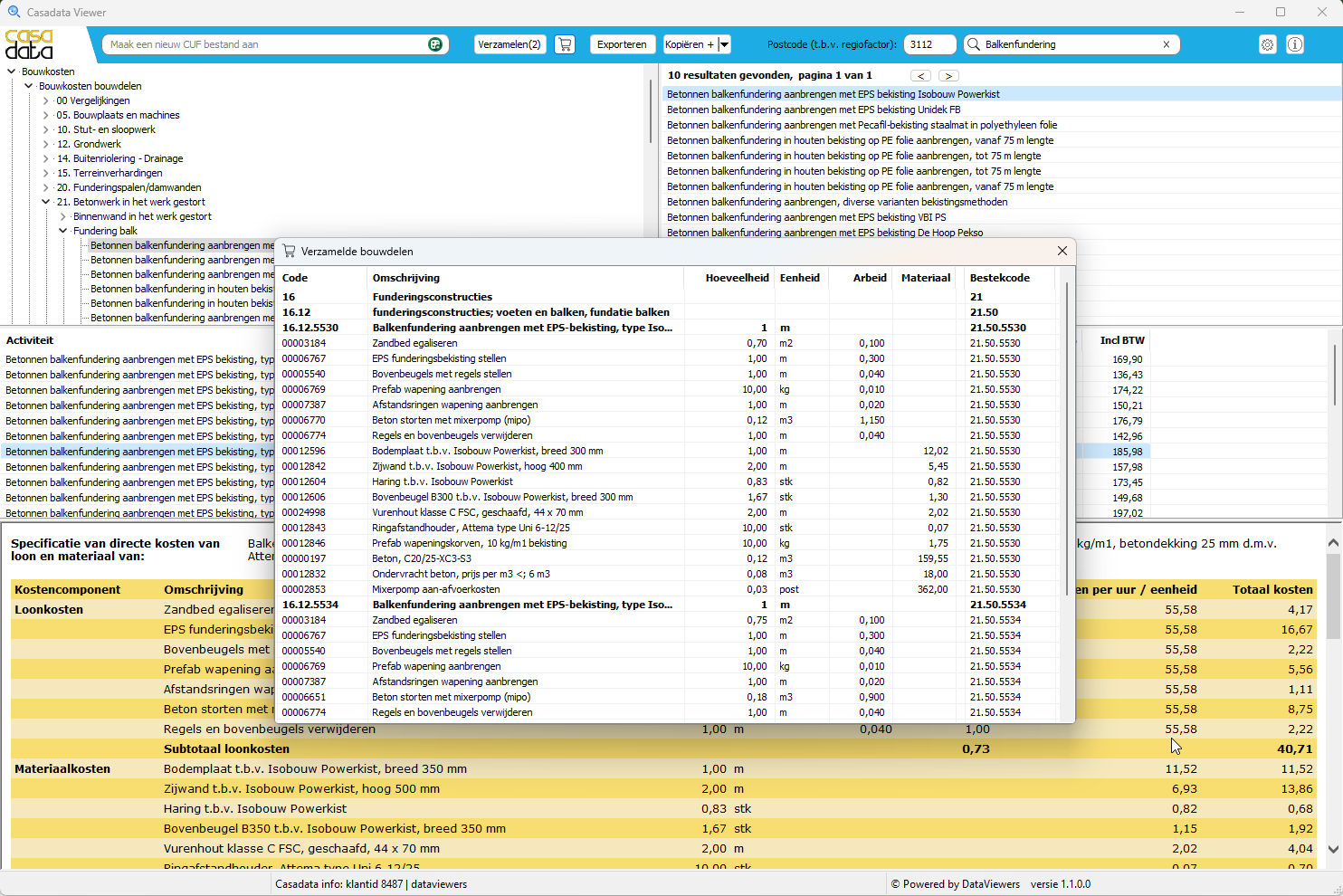This screenshot has height=896, width=1343.
Task: Click the Casadata logo
Action: 29,44
